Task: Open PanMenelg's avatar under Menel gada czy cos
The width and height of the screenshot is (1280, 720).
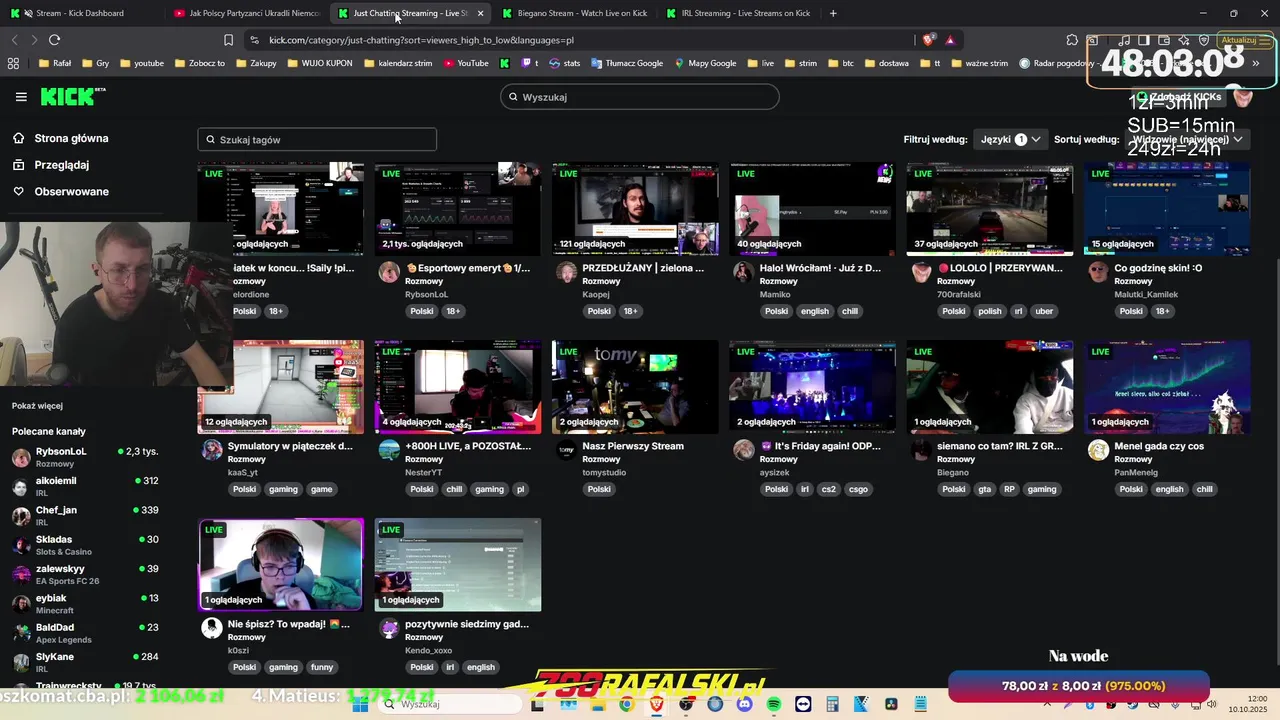Action: [1098, 450]
